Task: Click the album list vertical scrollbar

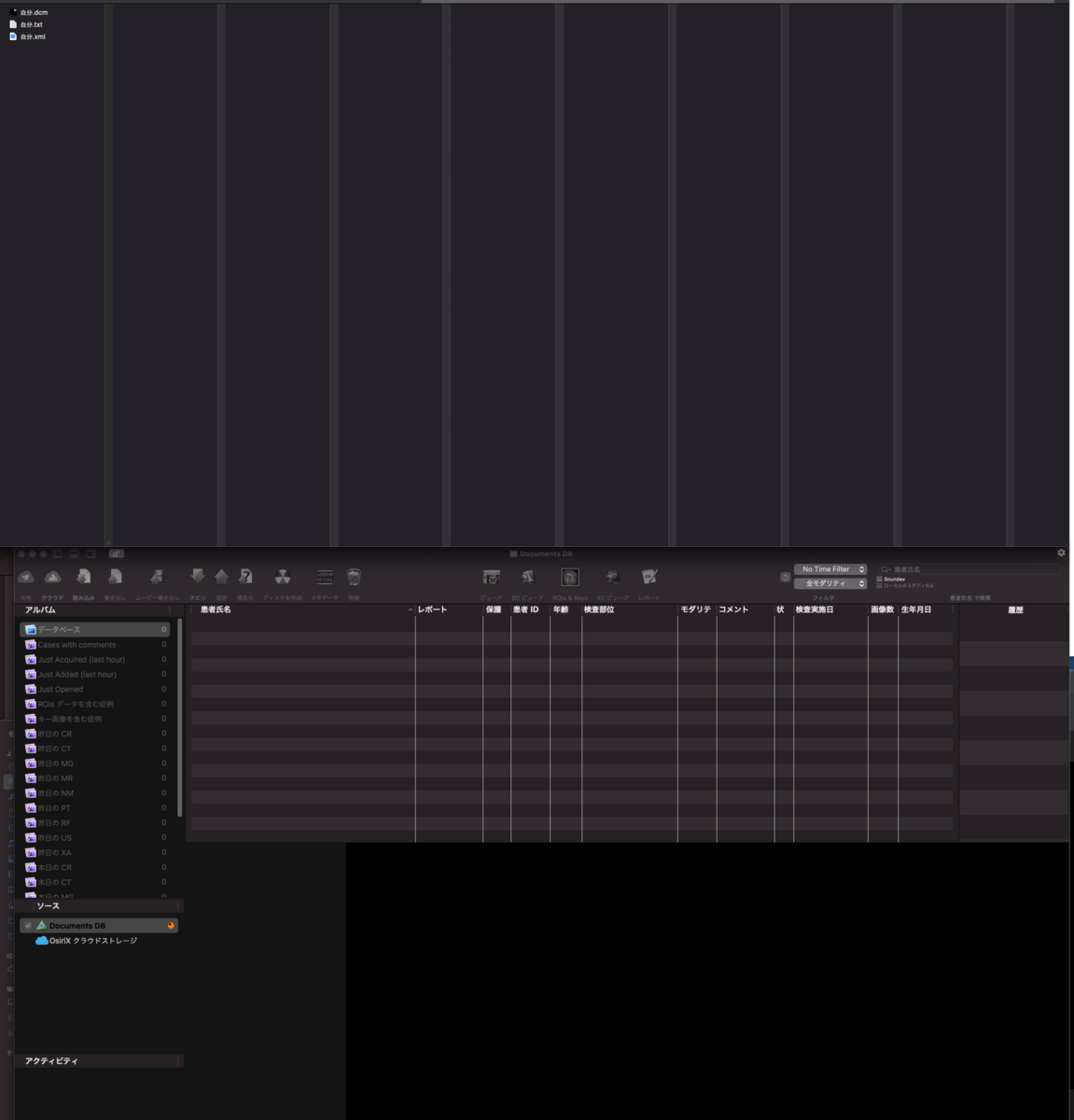Action: [179, 717]
